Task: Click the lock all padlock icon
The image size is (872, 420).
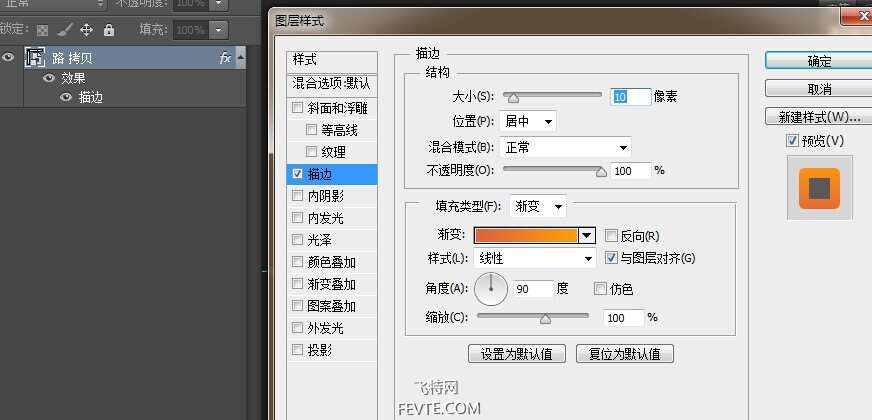Action: [x=108, y=30]
